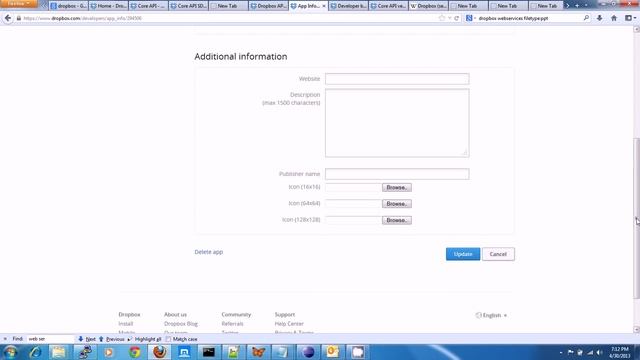Viewport: 640px width, 360px height.
Task: Open the Eclipse sphere icon in taskbar
Action: click(308, 352)
